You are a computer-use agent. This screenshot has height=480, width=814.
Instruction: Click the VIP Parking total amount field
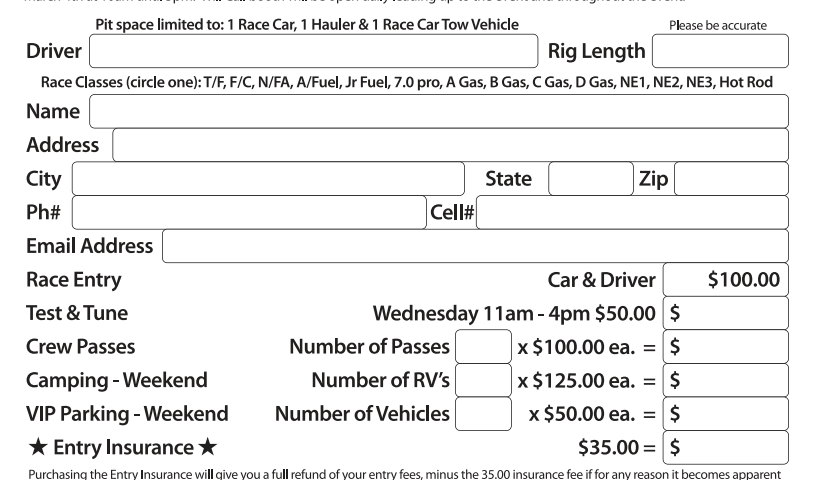point(725,413)
